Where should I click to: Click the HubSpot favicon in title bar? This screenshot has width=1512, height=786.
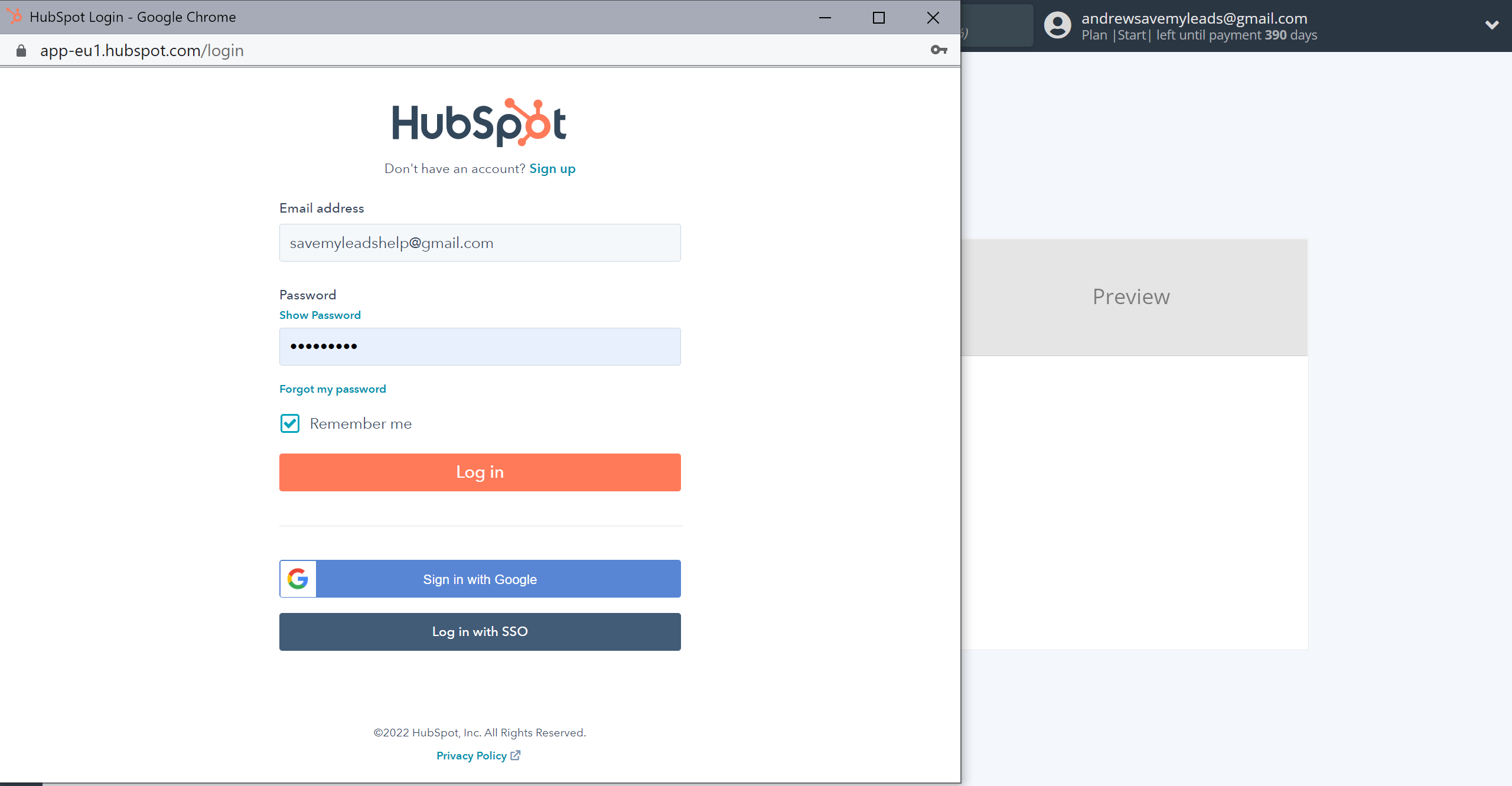point(14,17)
